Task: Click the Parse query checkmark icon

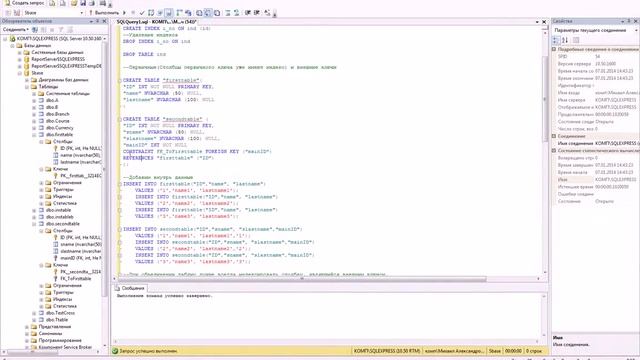Action: pos(142,13)
